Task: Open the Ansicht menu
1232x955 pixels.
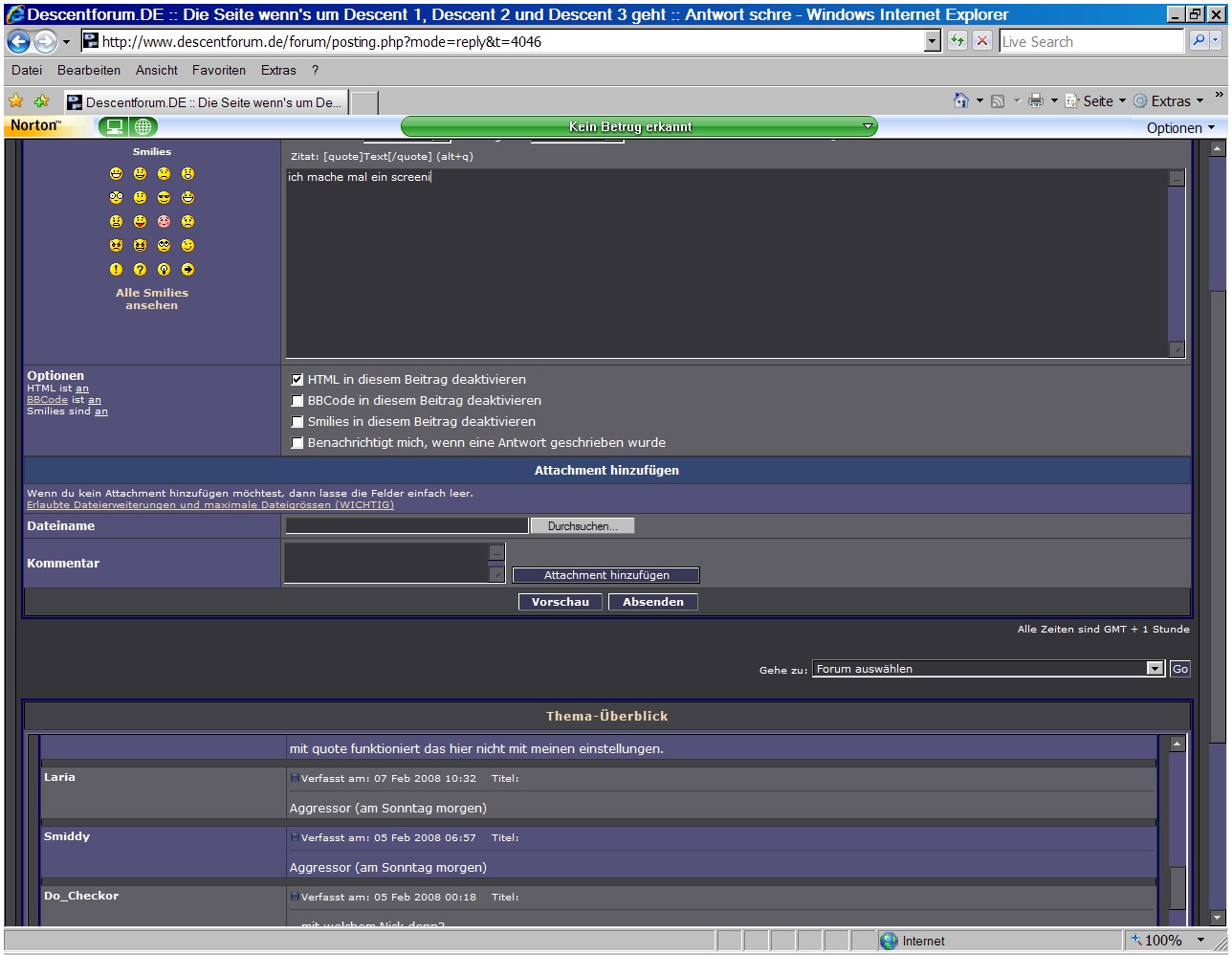Action: (x=157, y=70)
